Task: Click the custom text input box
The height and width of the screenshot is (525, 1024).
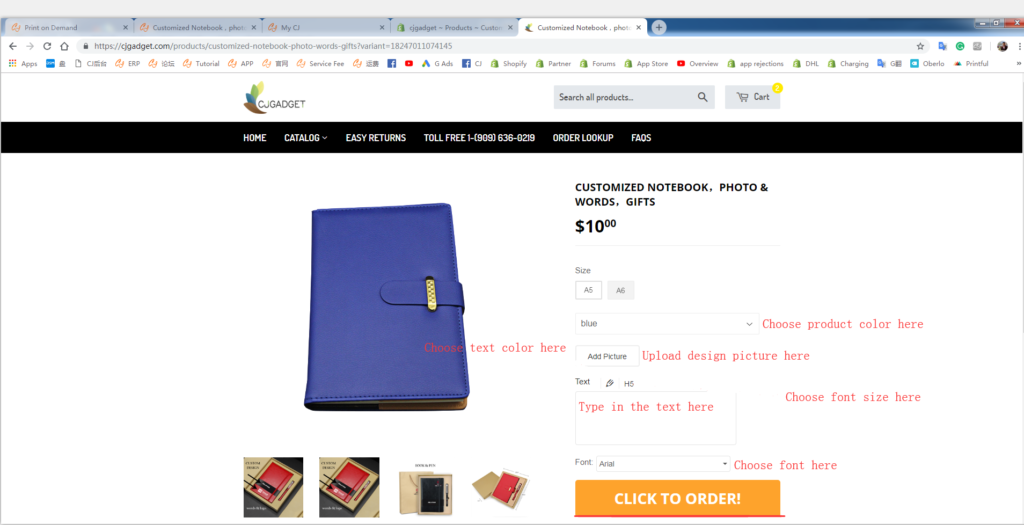Action: pos(655,419)
